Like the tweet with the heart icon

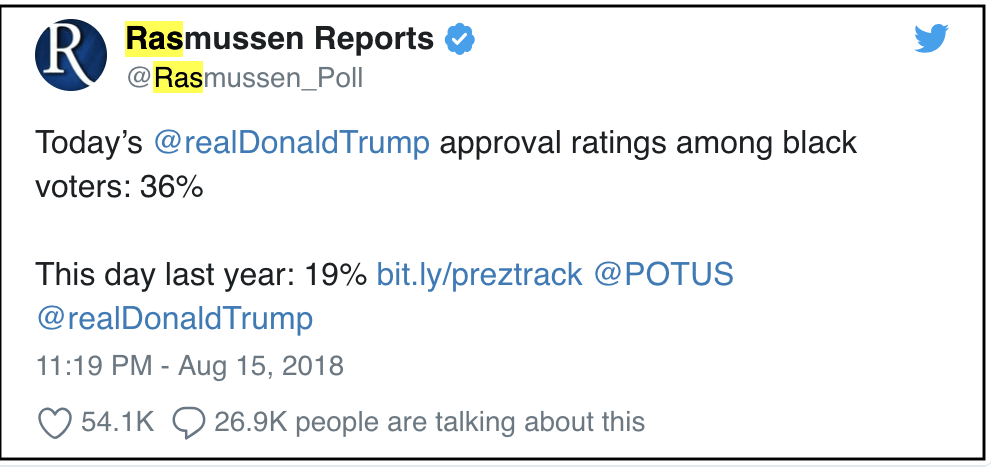point(54,422)
